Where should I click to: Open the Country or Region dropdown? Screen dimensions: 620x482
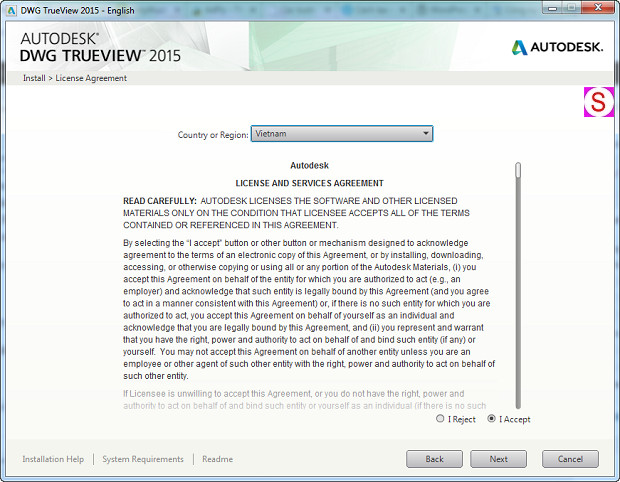[x=342, y=134]
